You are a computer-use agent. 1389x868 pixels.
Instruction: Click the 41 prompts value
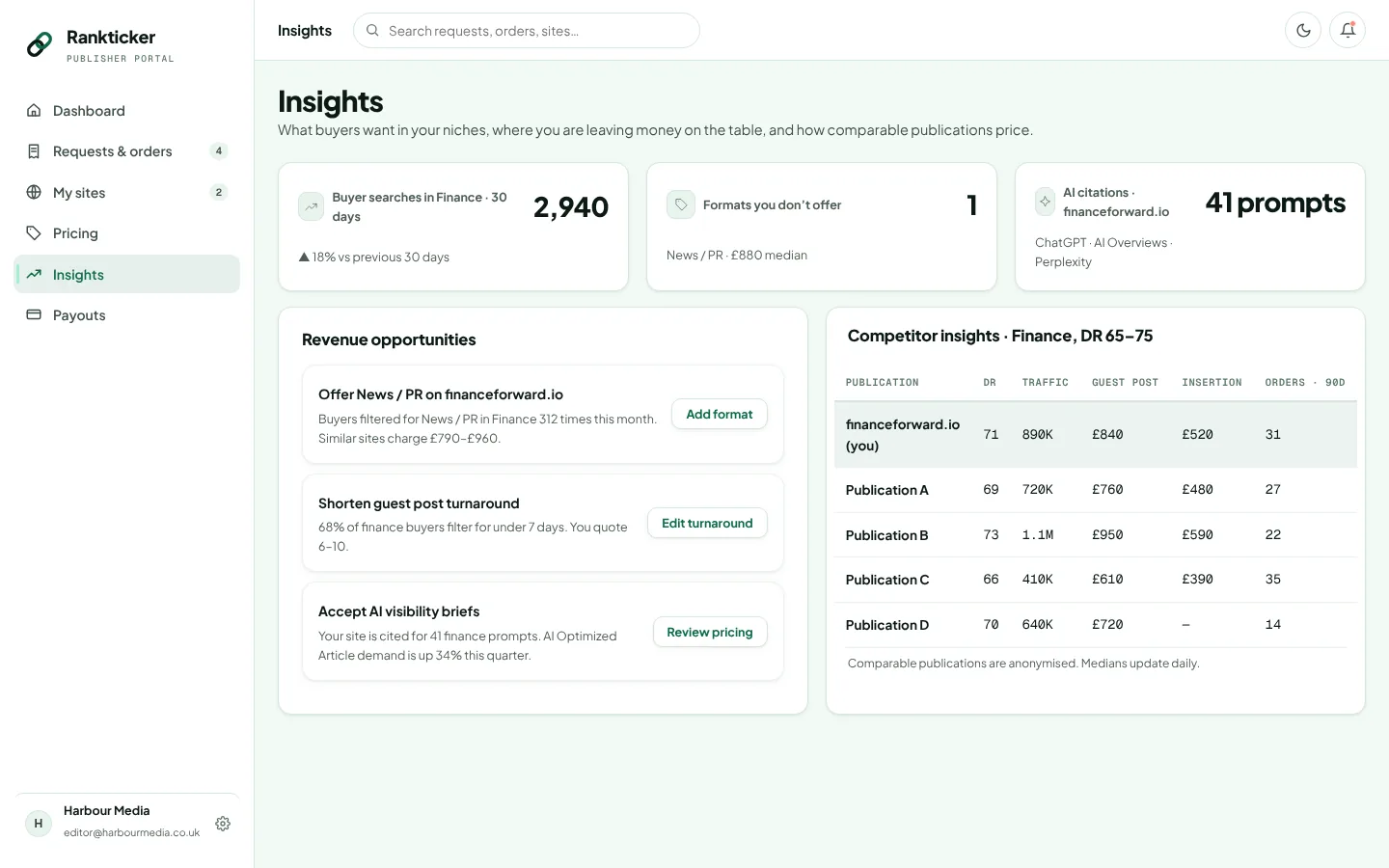(1275, 203)
